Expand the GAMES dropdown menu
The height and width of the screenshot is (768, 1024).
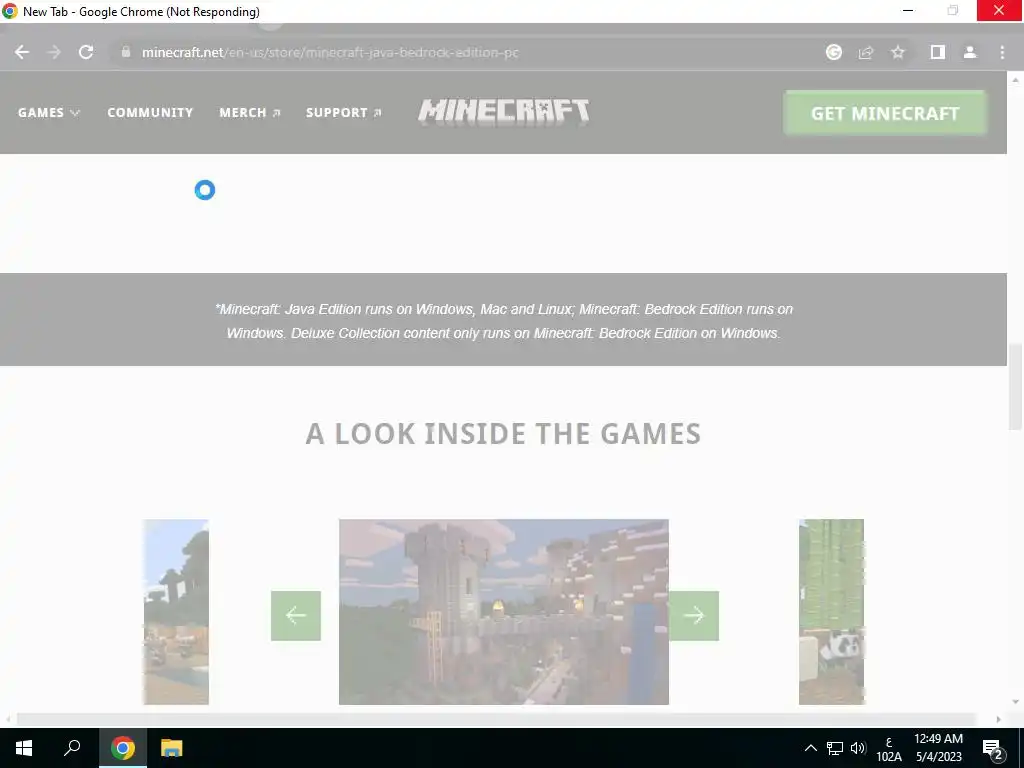49,112
